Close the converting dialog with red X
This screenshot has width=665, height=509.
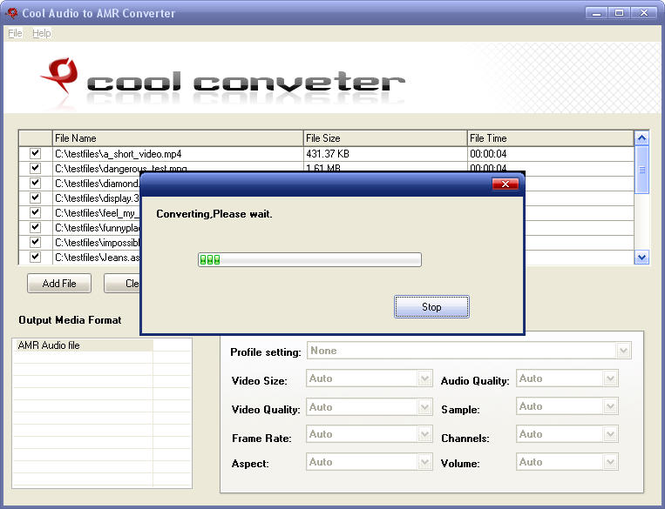click(505, 184)
